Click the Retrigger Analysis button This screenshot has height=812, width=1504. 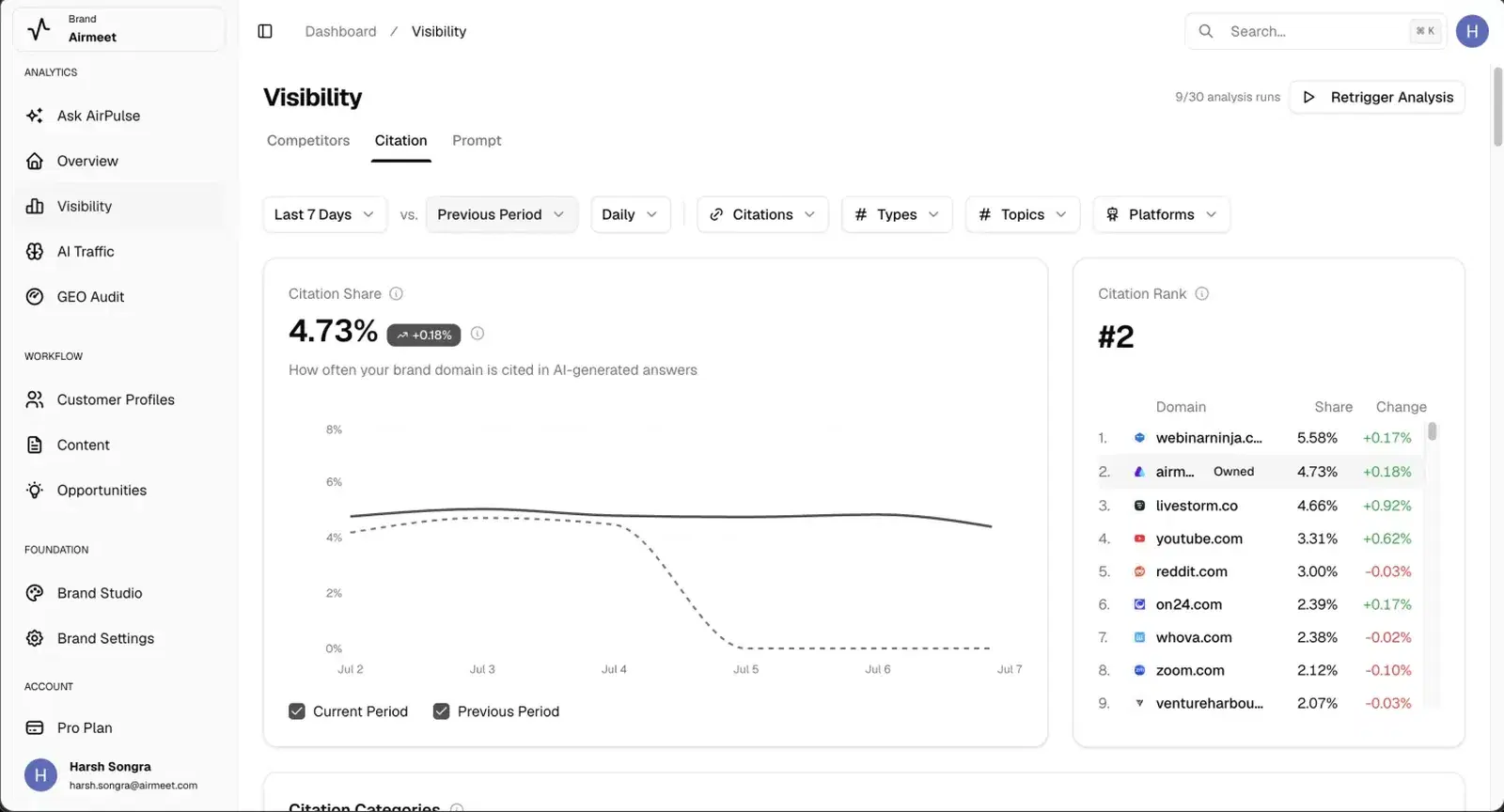tap(1377, 97)
